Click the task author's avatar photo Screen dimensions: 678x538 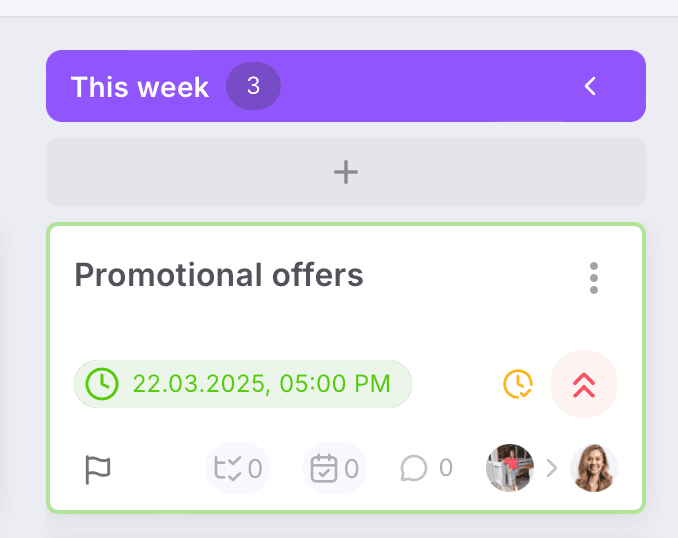[x=510, y=468]
